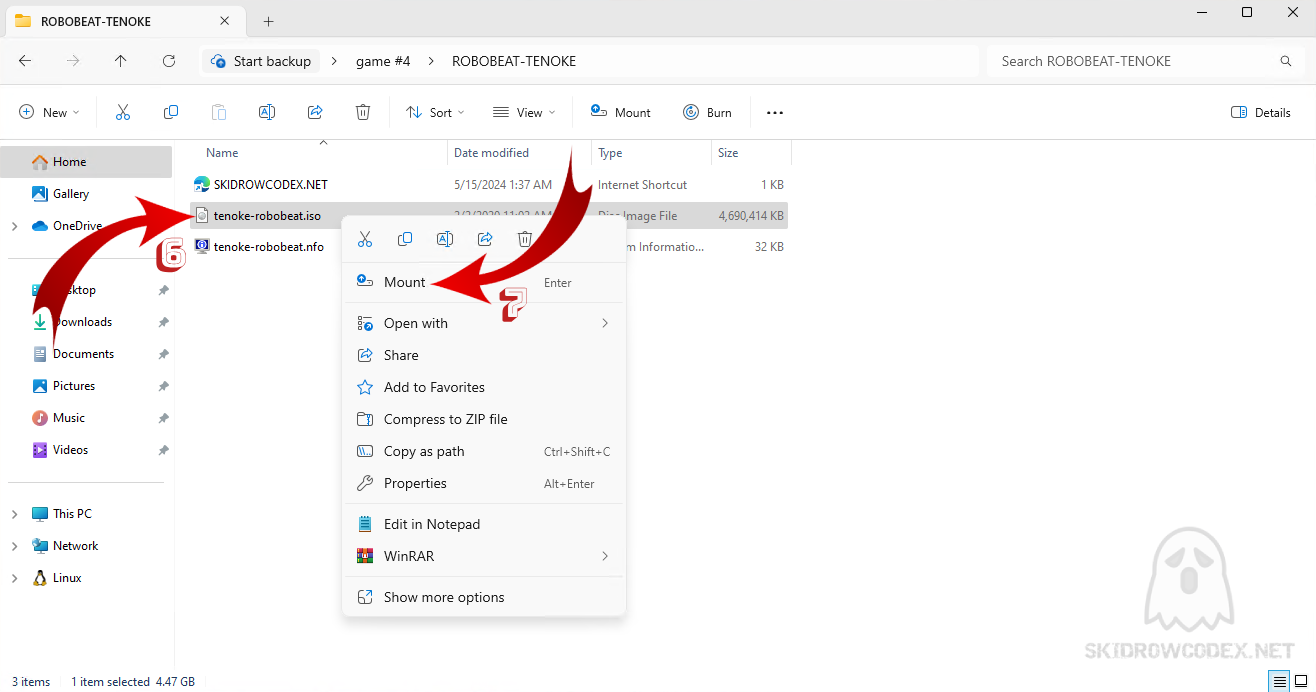Choose Add to Favorites

[484, 387]
